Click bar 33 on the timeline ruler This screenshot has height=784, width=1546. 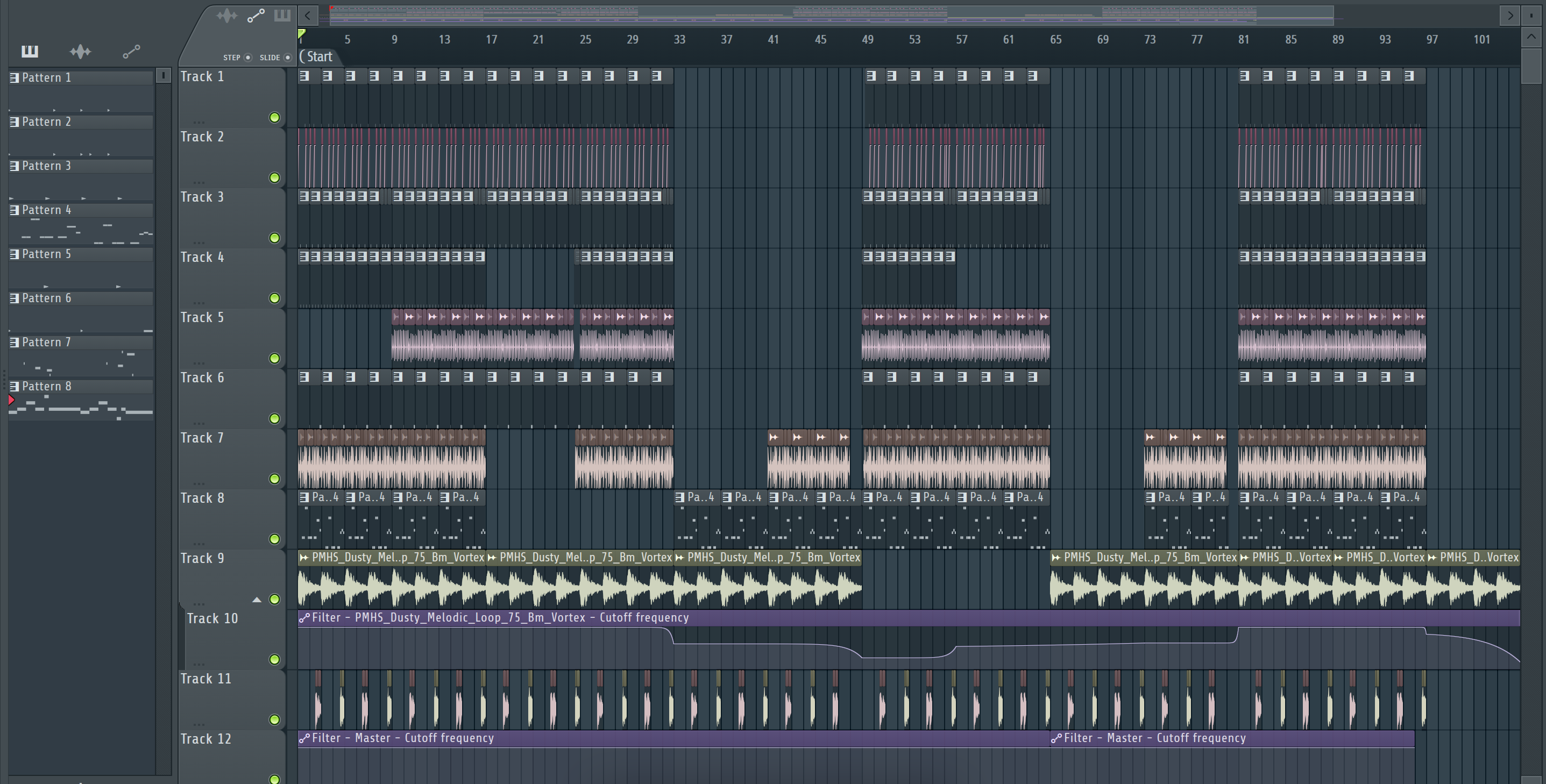(679, 40)
